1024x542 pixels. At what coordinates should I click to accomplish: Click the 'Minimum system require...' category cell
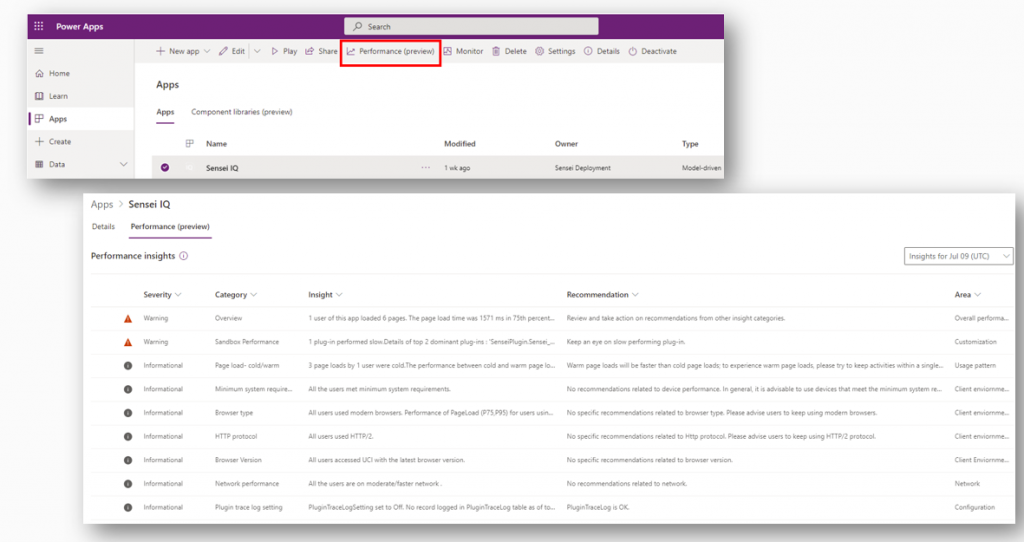(253, 389)
